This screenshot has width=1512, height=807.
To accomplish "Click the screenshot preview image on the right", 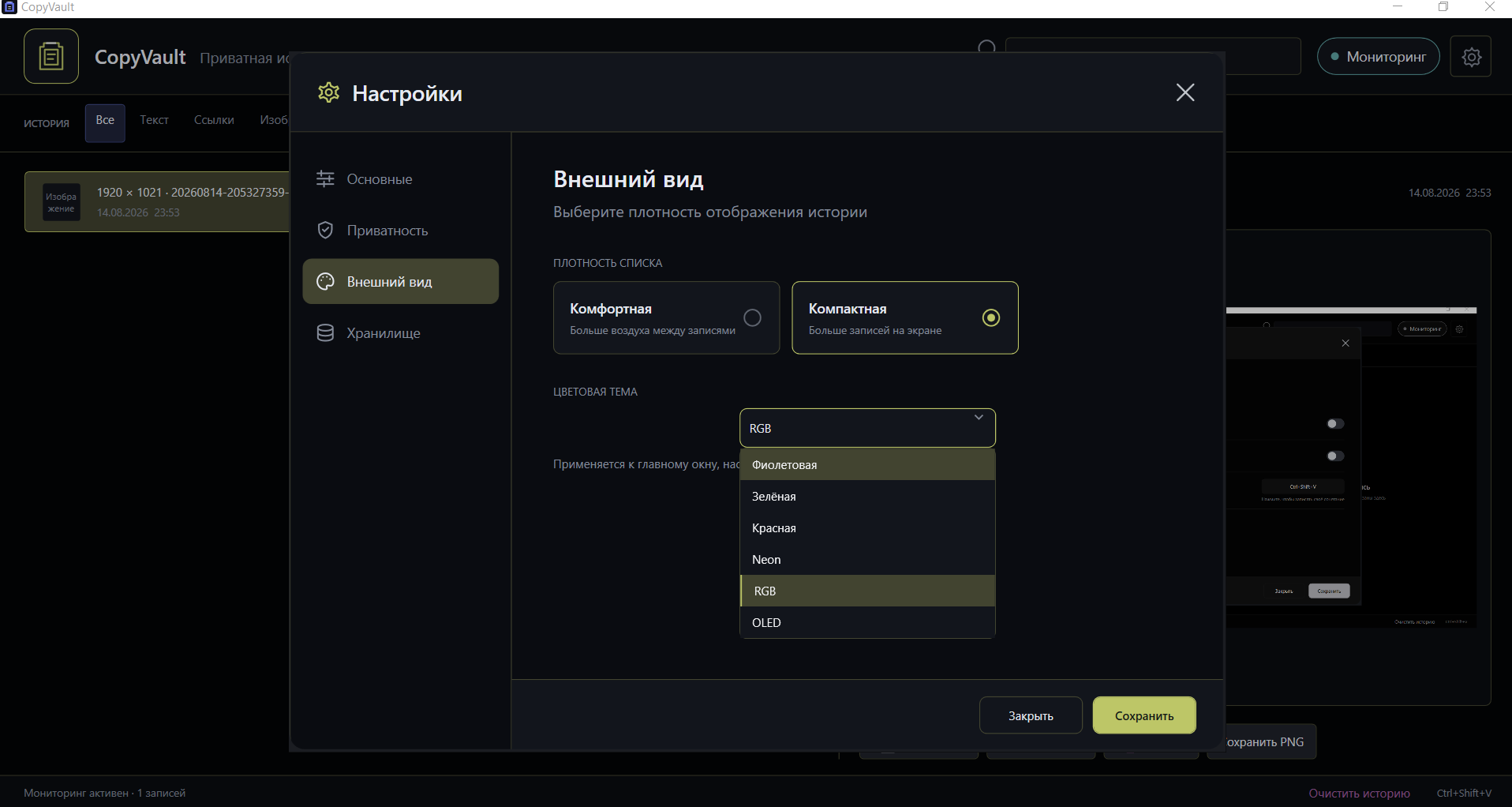I will (x=1351, y=467).
